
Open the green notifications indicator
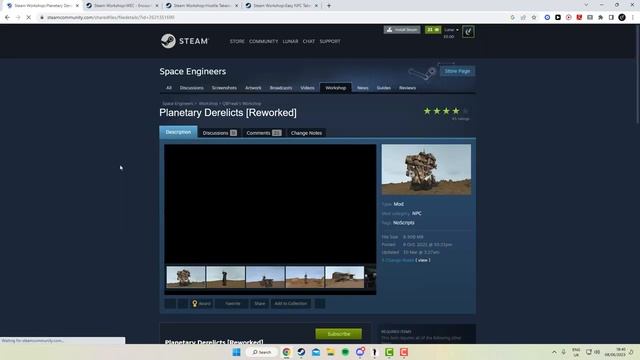point(433,30)
